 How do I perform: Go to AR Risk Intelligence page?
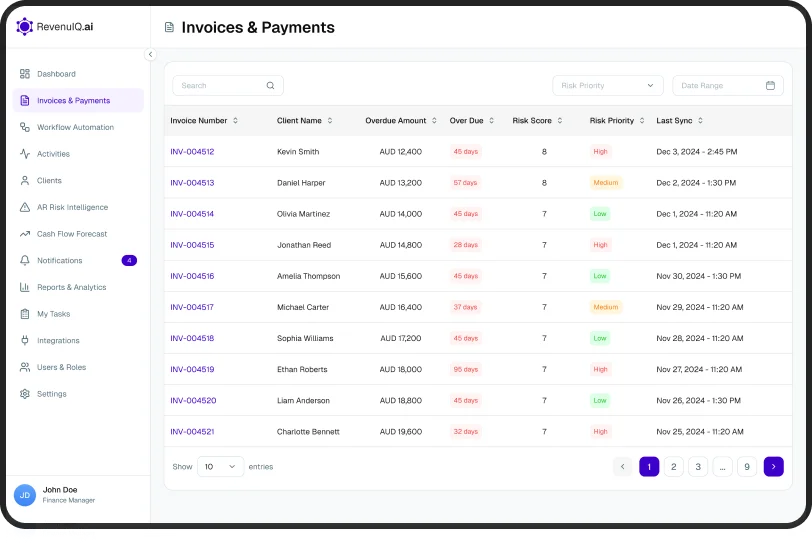78,207
